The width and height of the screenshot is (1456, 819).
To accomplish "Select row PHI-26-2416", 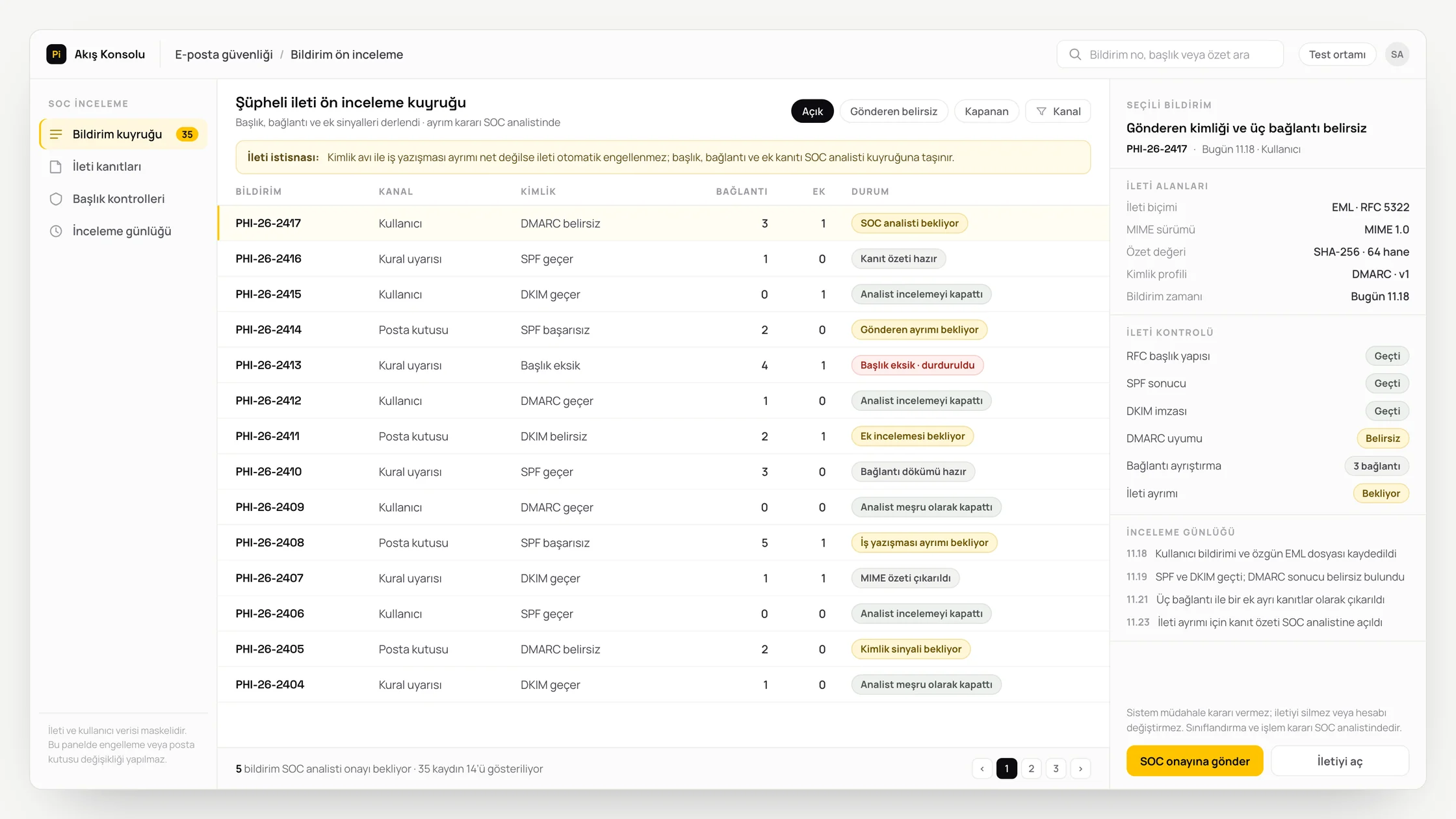I will pyautogui.click(x=664, y=259).
